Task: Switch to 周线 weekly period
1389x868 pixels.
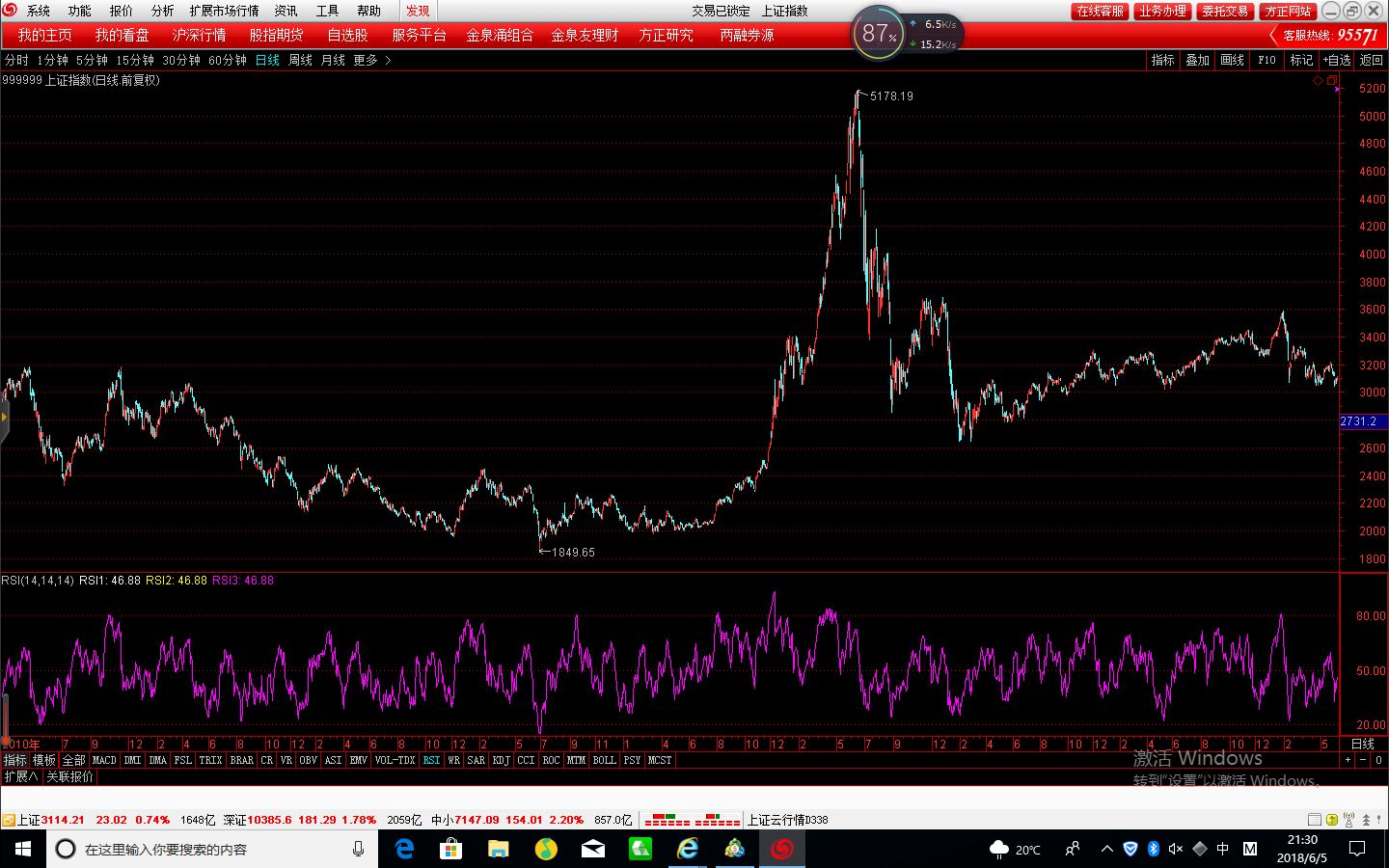Action: (300, 60)
